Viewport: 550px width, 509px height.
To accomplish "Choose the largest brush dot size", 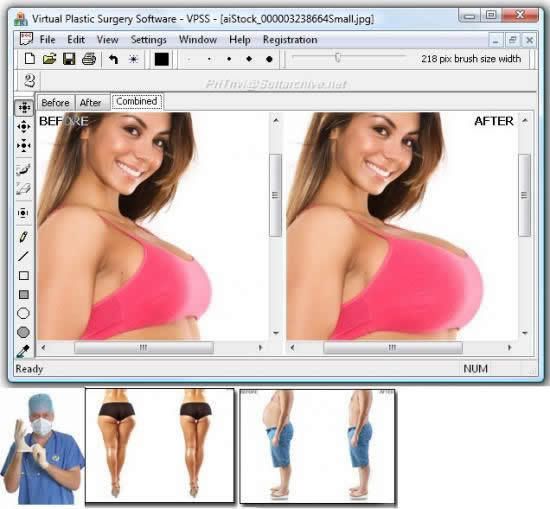I will click(269, 59).
